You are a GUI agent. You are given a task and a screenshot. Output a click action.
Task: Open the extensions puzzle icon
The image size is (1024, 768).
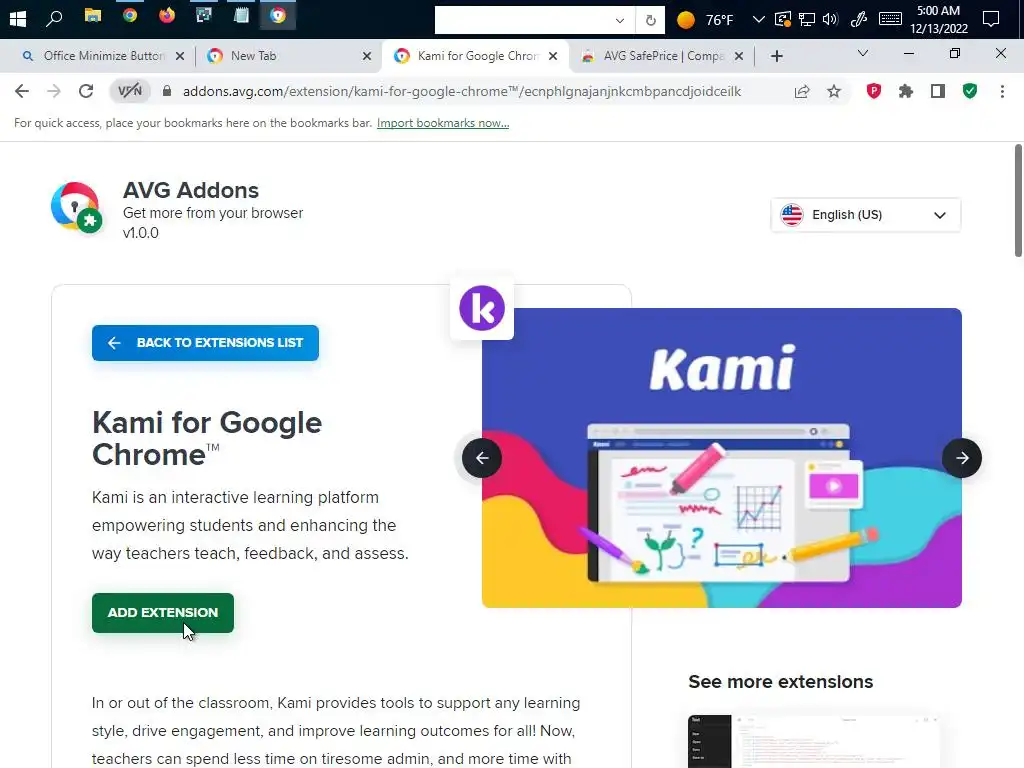[x=906, y=91]
